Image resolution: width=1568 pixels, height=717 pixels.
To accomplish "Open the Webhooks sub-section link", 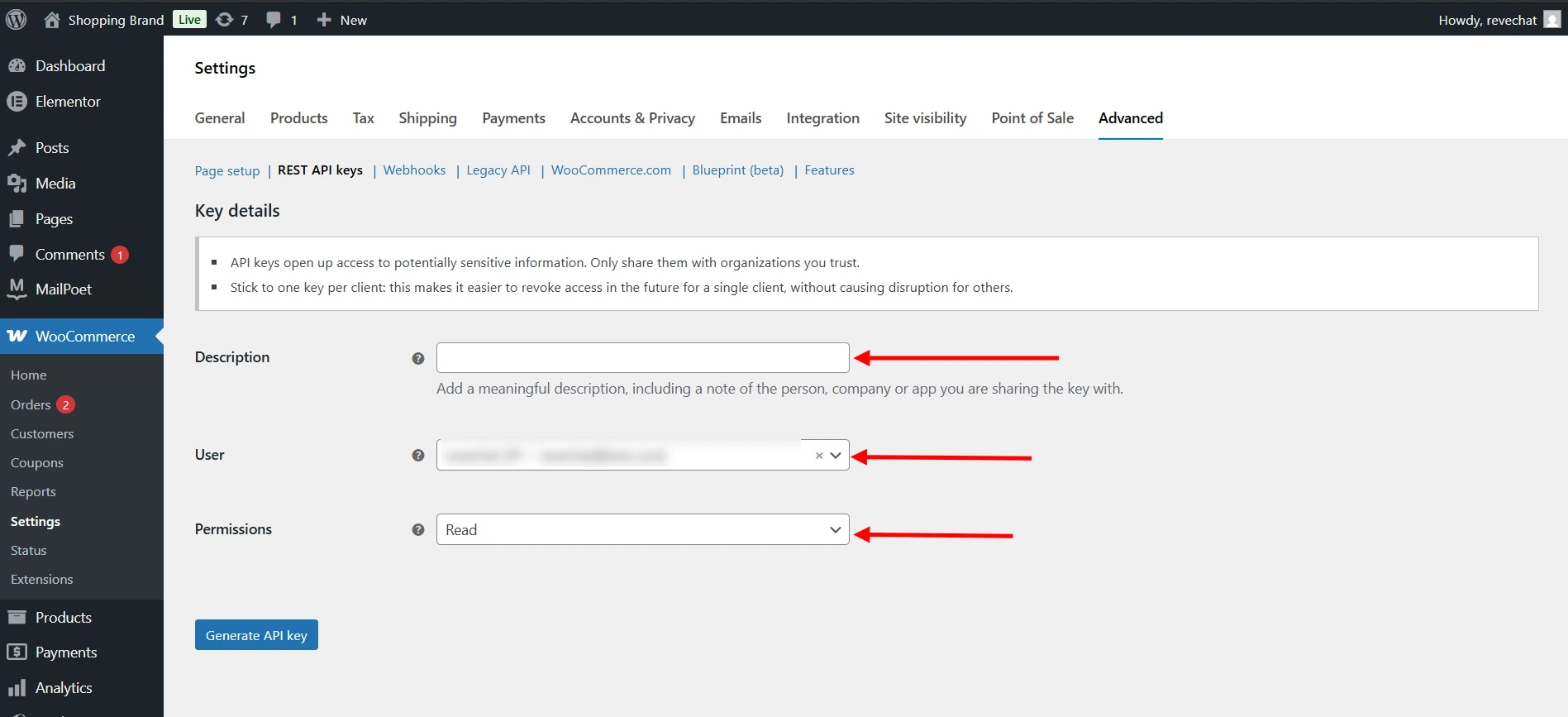I will tap(414, 170).
